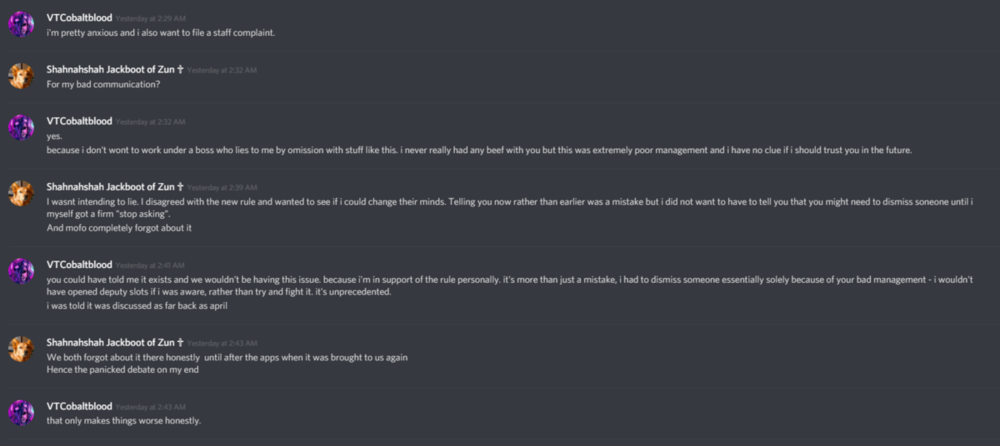
Task: Click VTCobaltblood's avatar beside the staff complaint message
Action: [21, 24]
